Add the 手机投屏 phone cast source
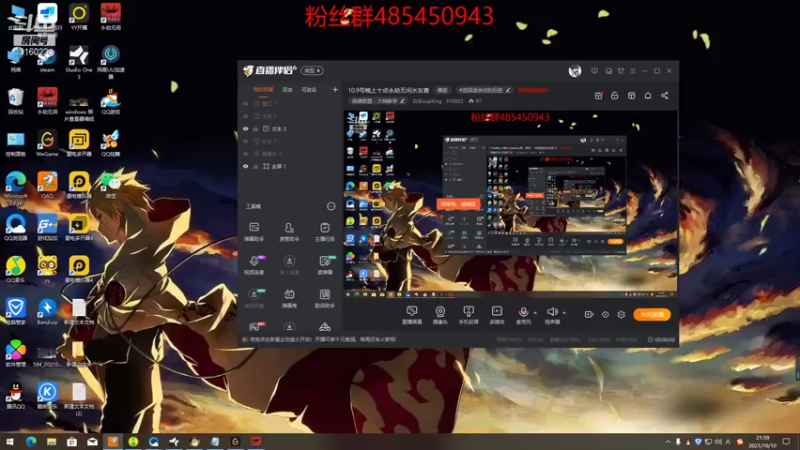 click(468, 315)
